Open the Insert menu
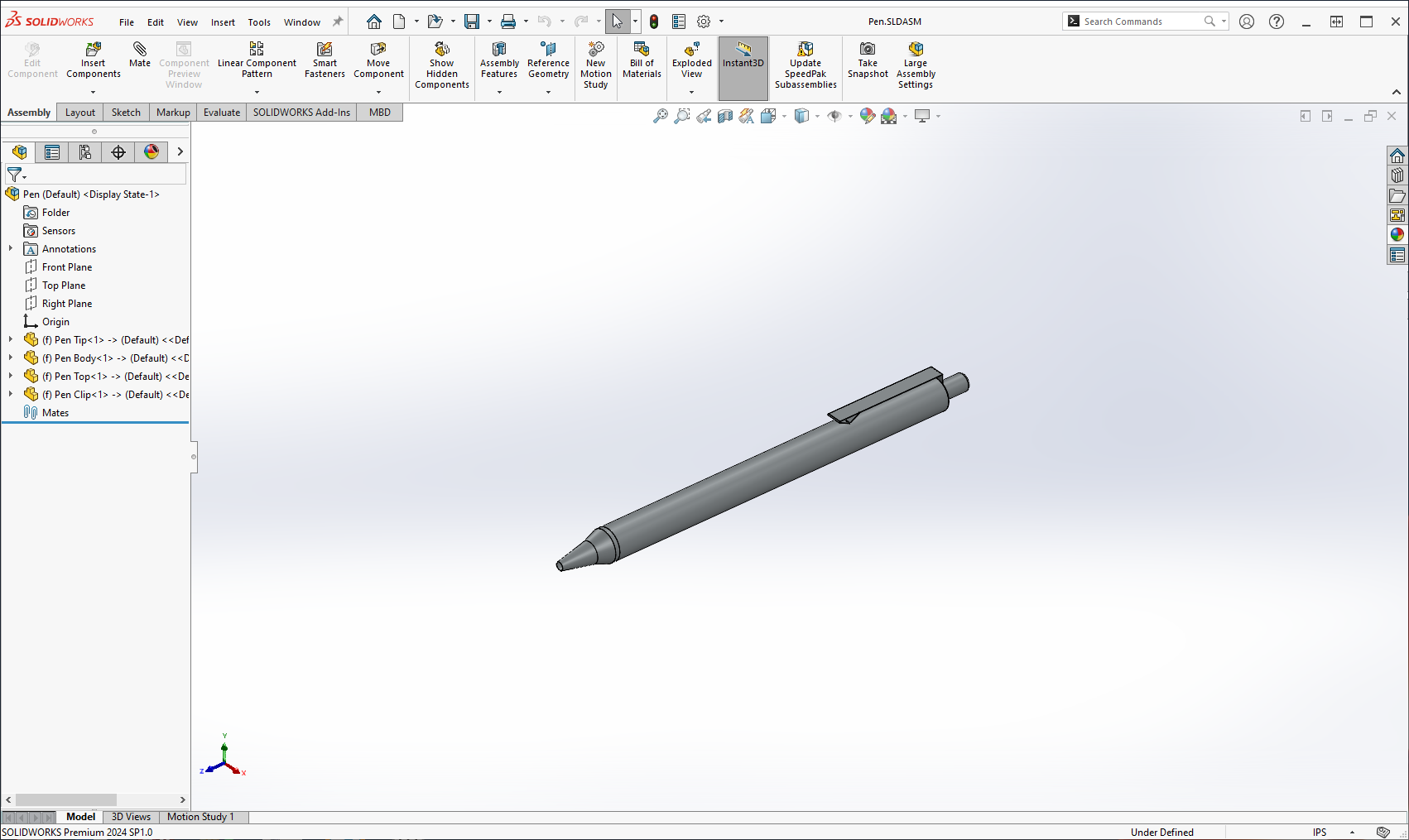1409x840 pixels. click(x=223, y=22)
